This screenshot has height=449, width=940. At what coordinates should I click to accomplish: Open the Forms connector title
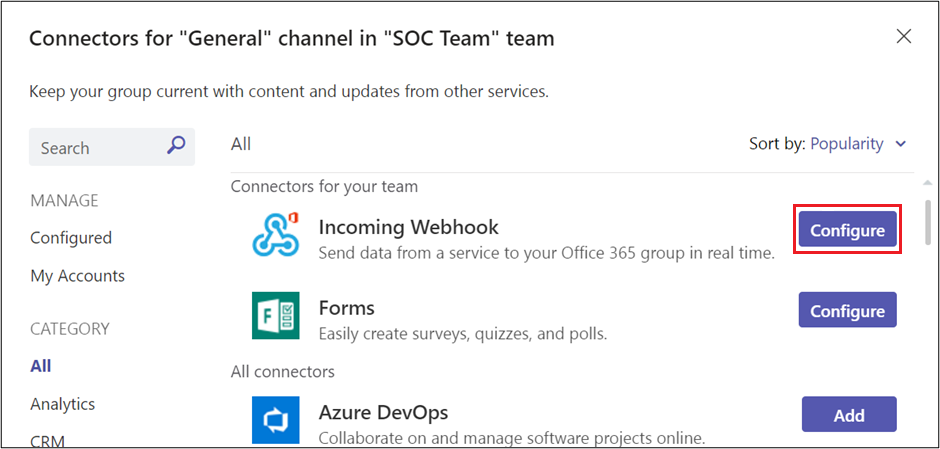click(x=346, y=308)
